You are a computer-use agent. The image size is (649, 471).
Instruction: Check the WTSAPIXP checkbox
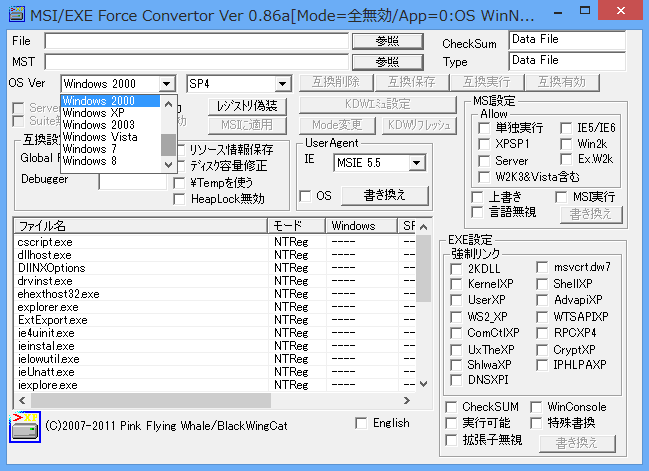[542, 317]
